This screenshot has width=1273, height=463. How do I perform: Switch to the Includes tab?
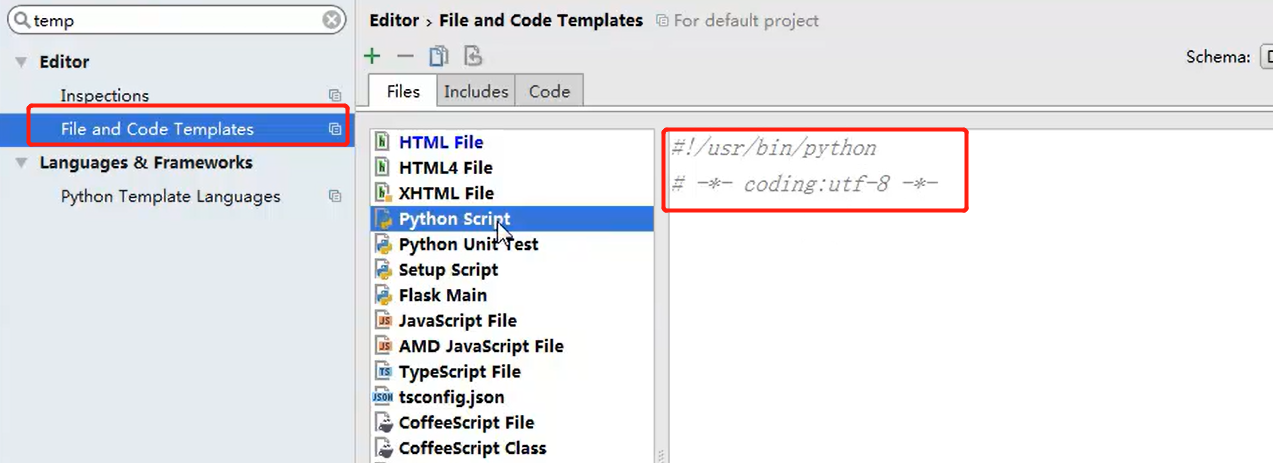[x=476, y=91]
